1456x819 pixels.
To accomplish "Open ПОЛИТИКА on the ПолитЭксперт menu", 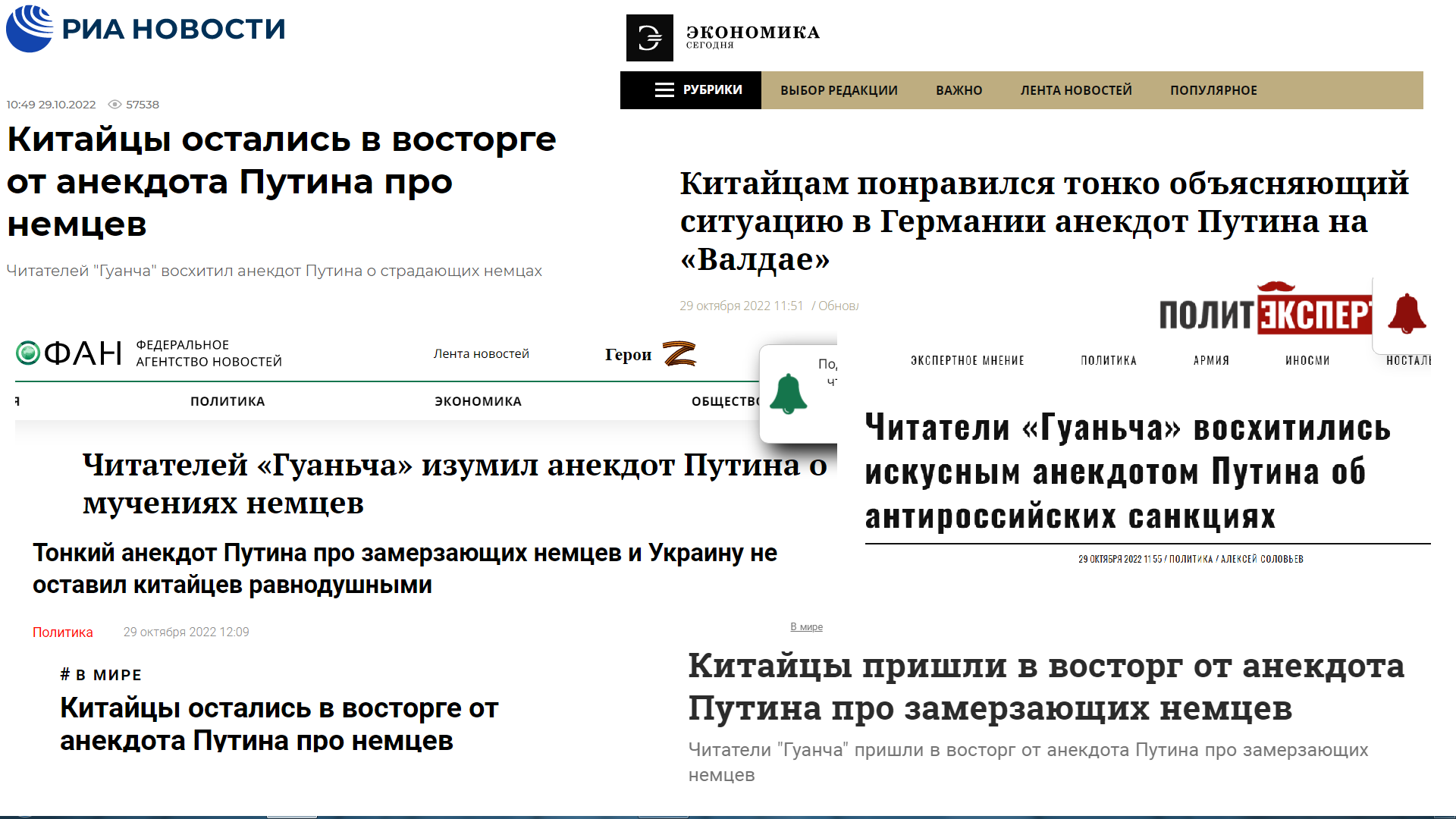I will coord(1108,360).
